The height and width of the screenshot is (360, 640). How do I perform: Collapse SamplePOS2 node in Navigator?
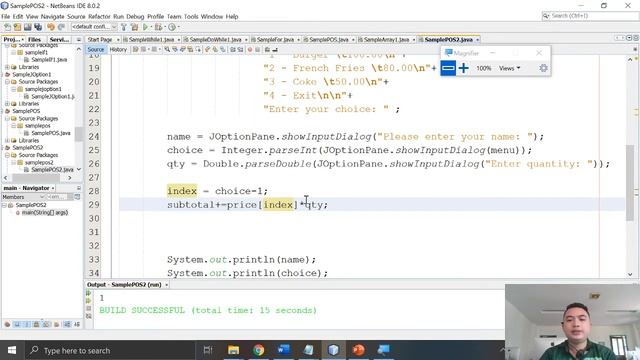(x=4, y=205)
